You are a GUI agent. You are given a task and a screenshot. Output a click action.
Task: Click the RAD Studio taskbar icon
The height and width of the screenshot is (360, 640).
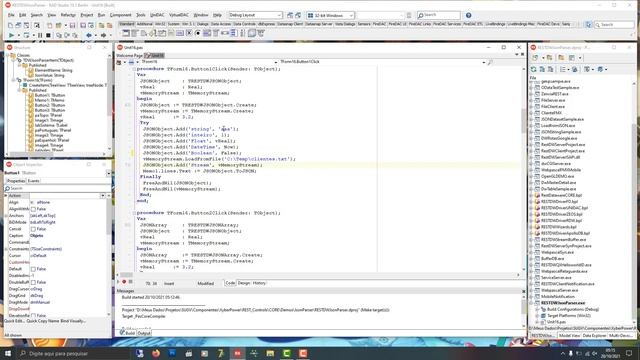pyautogui.click(x=238, y=353)
